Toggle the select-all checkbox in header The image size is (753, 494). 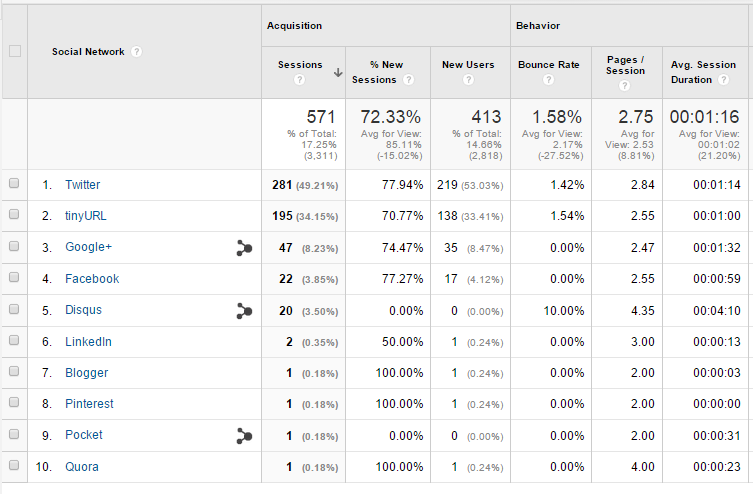tap(14, 51)
